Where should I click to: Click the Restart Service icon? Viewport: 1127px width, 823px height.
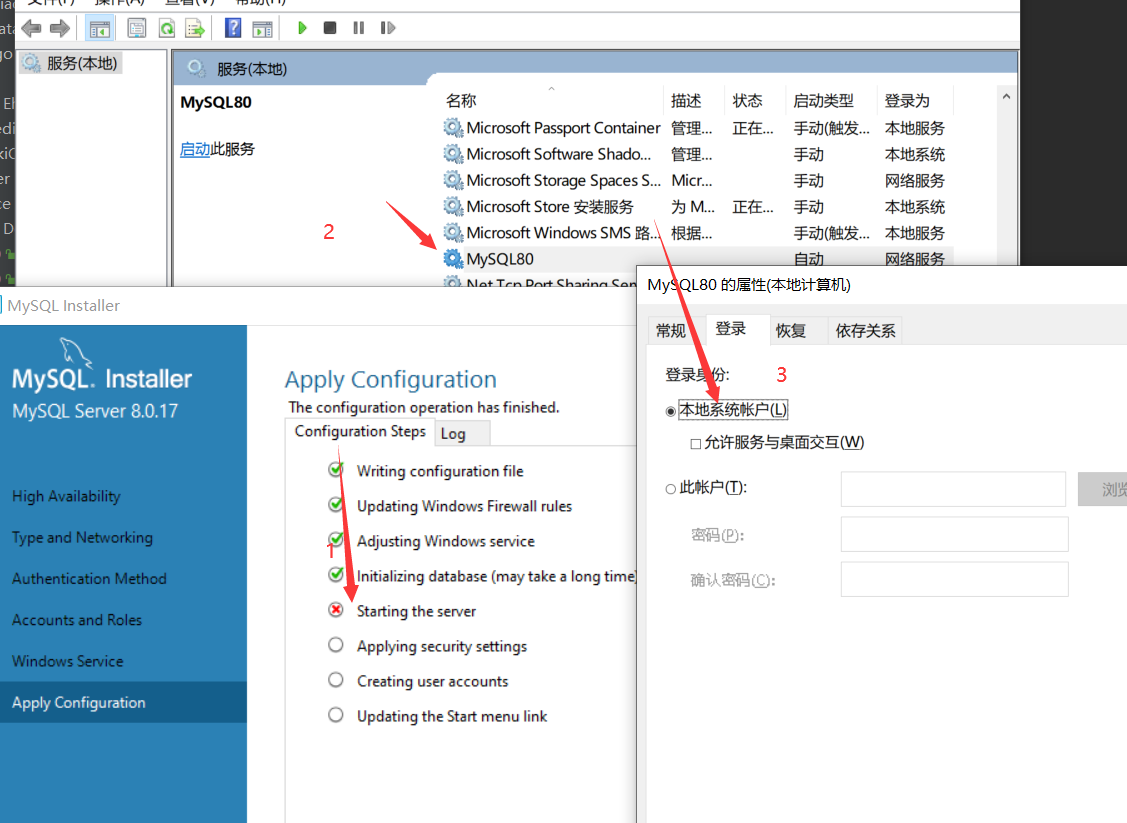387,28
